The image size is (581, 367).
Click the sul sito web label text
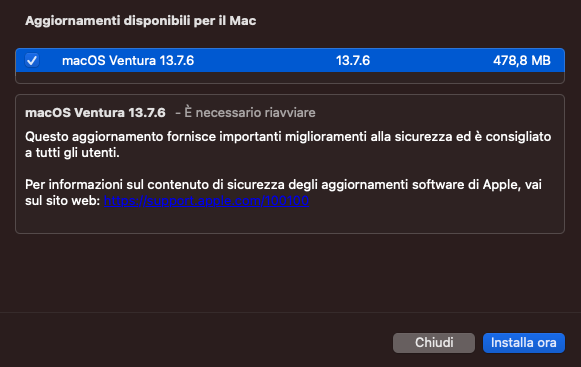(63, 201)
